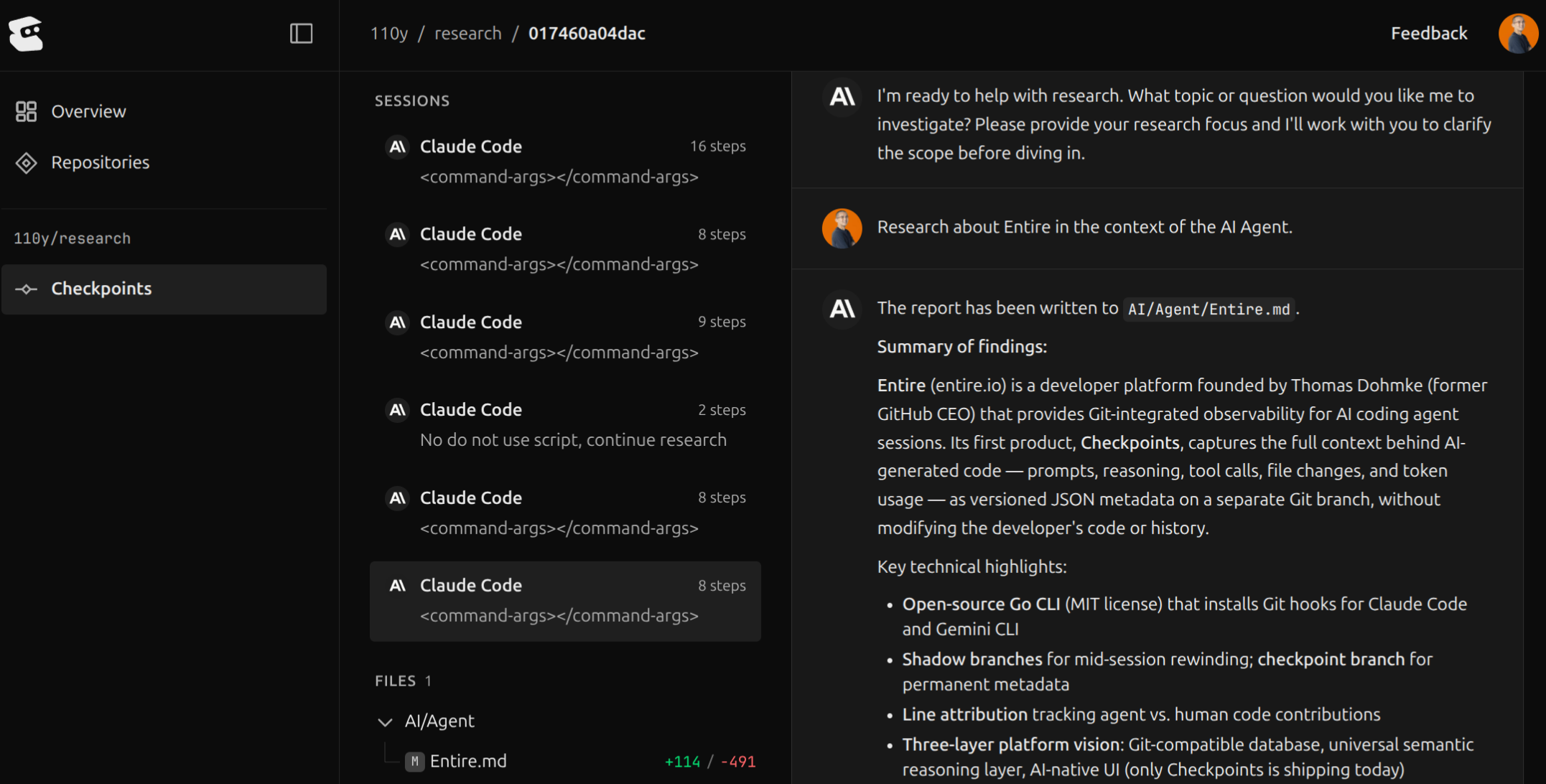1546x784 pixels.
Task: Click the user message 'Research about Entire in the context'
Action: click(1084, 228)
